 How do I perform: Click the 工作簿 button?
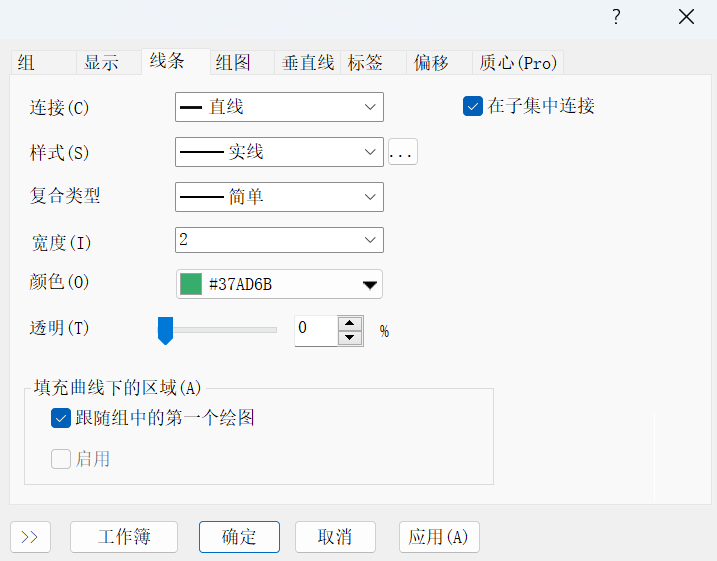pyautogui.click(x=124, y=537)
